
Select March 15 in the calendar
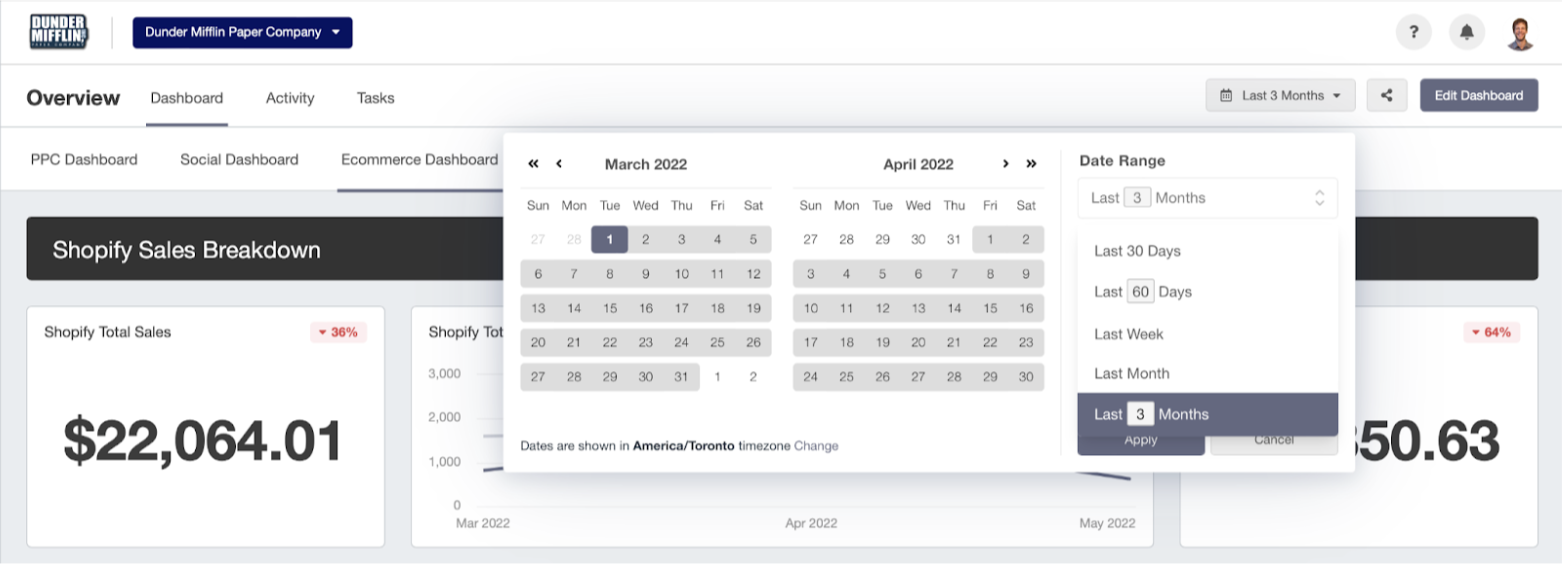pos(610,308)
